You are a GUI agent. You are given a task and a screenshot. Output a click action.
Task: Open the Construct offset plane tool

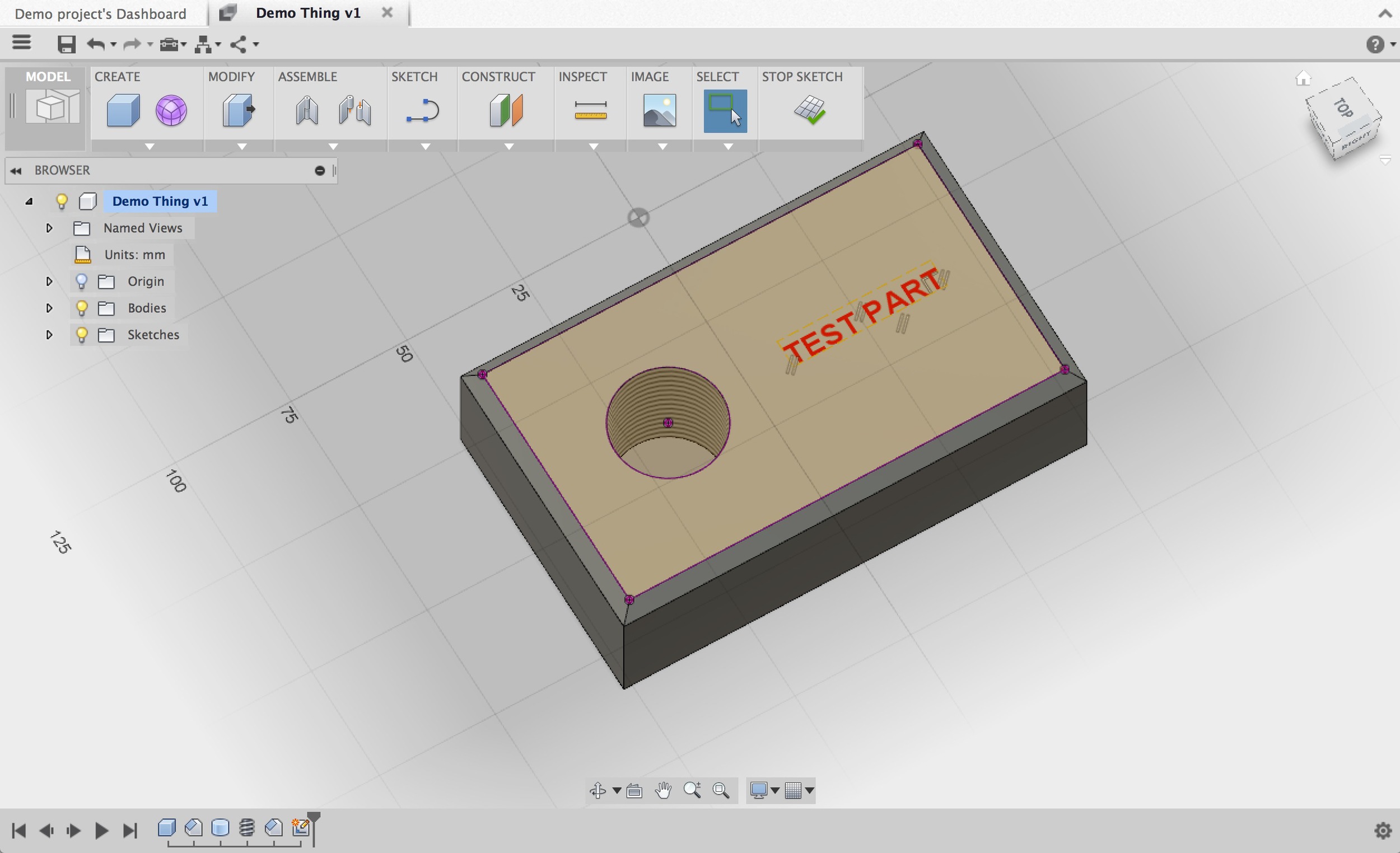(x=506, y=110)
